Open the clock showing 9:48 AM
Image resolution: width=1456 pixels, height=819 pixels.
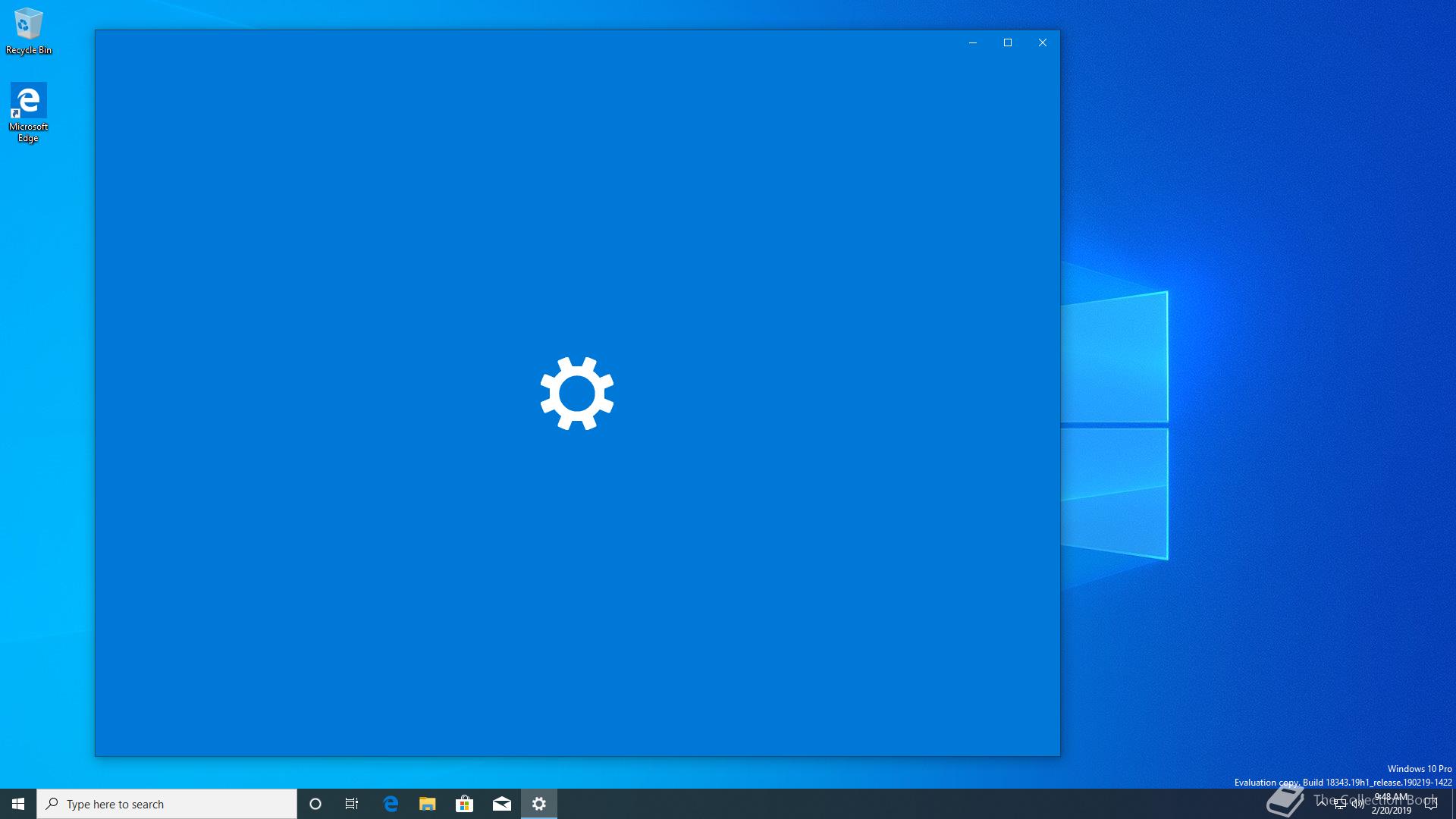coord(1392,804)
